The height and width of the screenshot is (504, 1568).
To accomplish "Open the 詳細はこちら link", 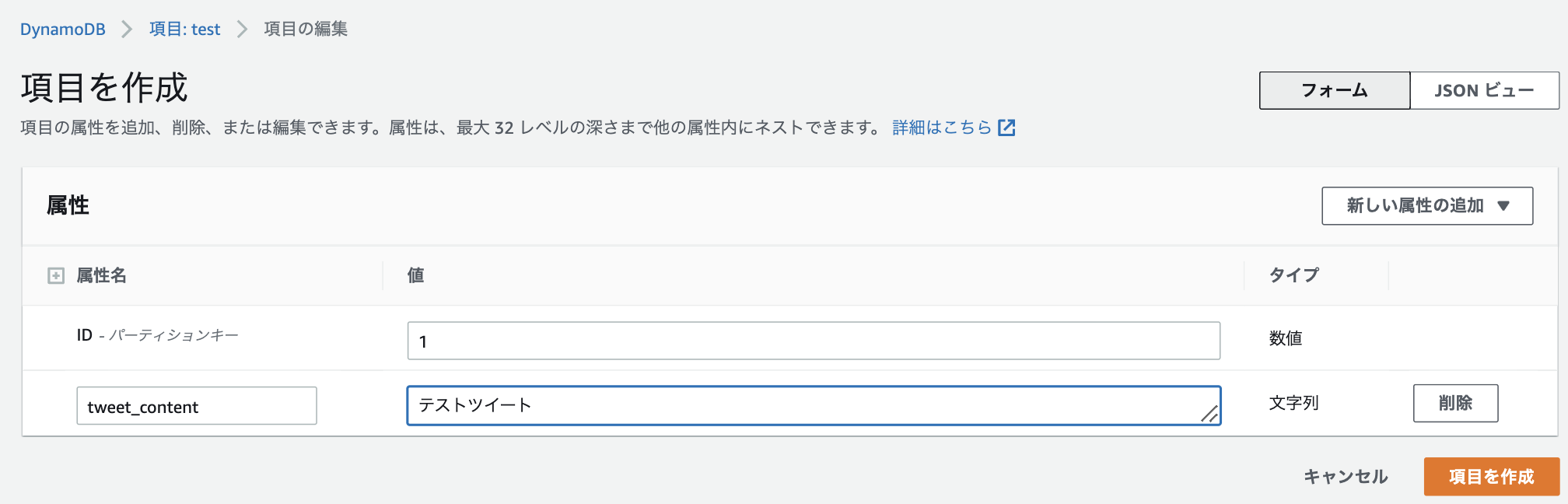I will point(942,128).
